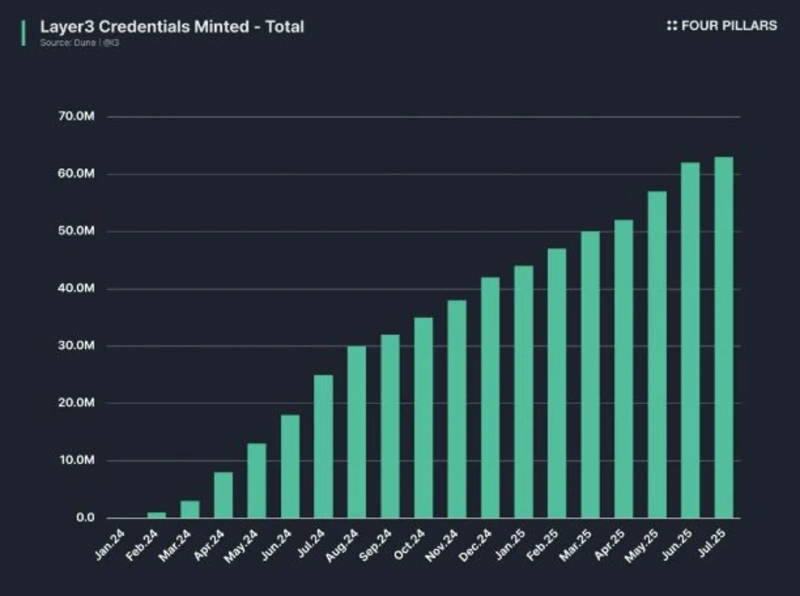Viewport: 800px width, 596px height.
Task: Click the Apr.24 bar
Action: (223, 495)
